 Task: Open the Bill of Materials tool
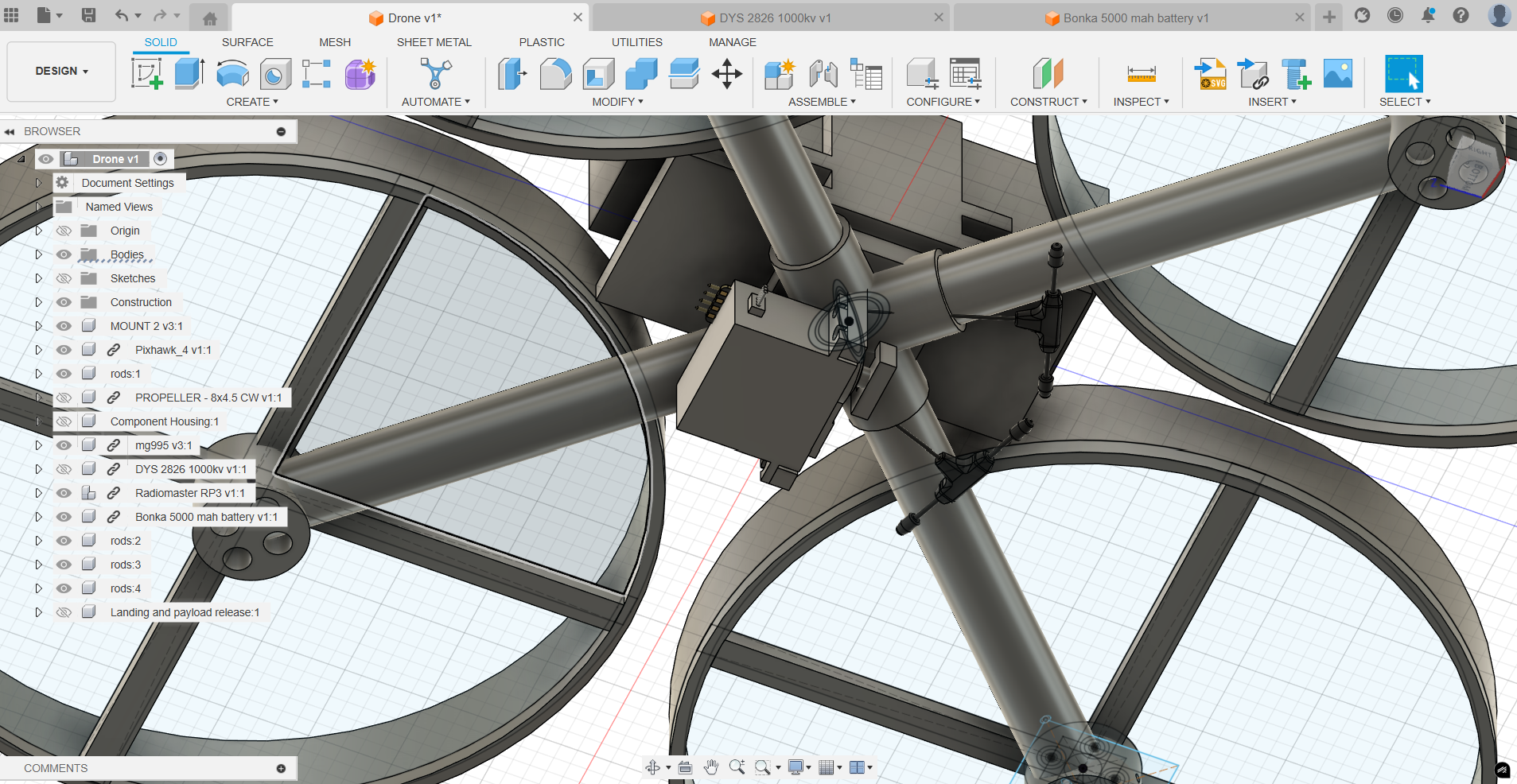(866, 74)
